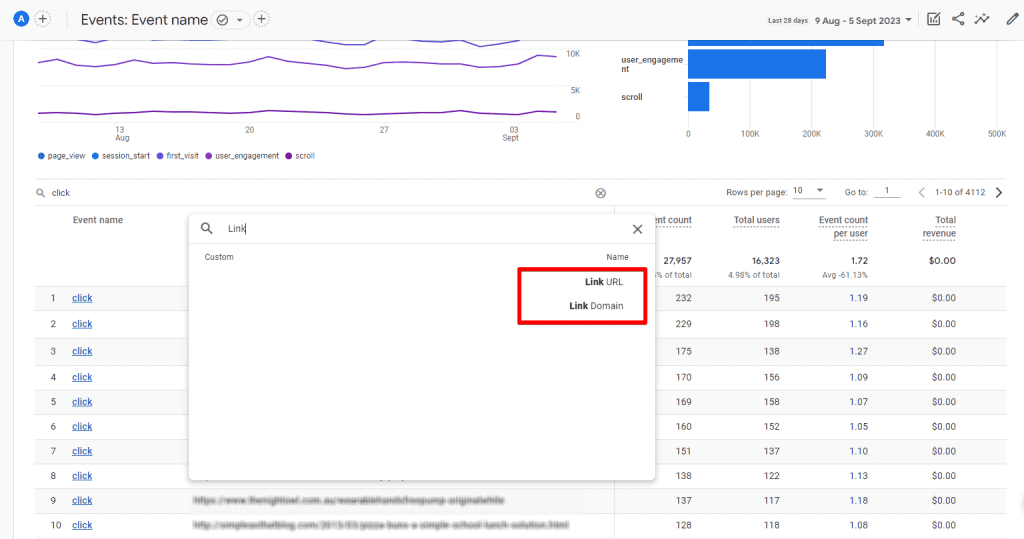This screenshot has width=1024, height=539.
Task: Open the 'click' link in row 7
Action: (82, 451)
